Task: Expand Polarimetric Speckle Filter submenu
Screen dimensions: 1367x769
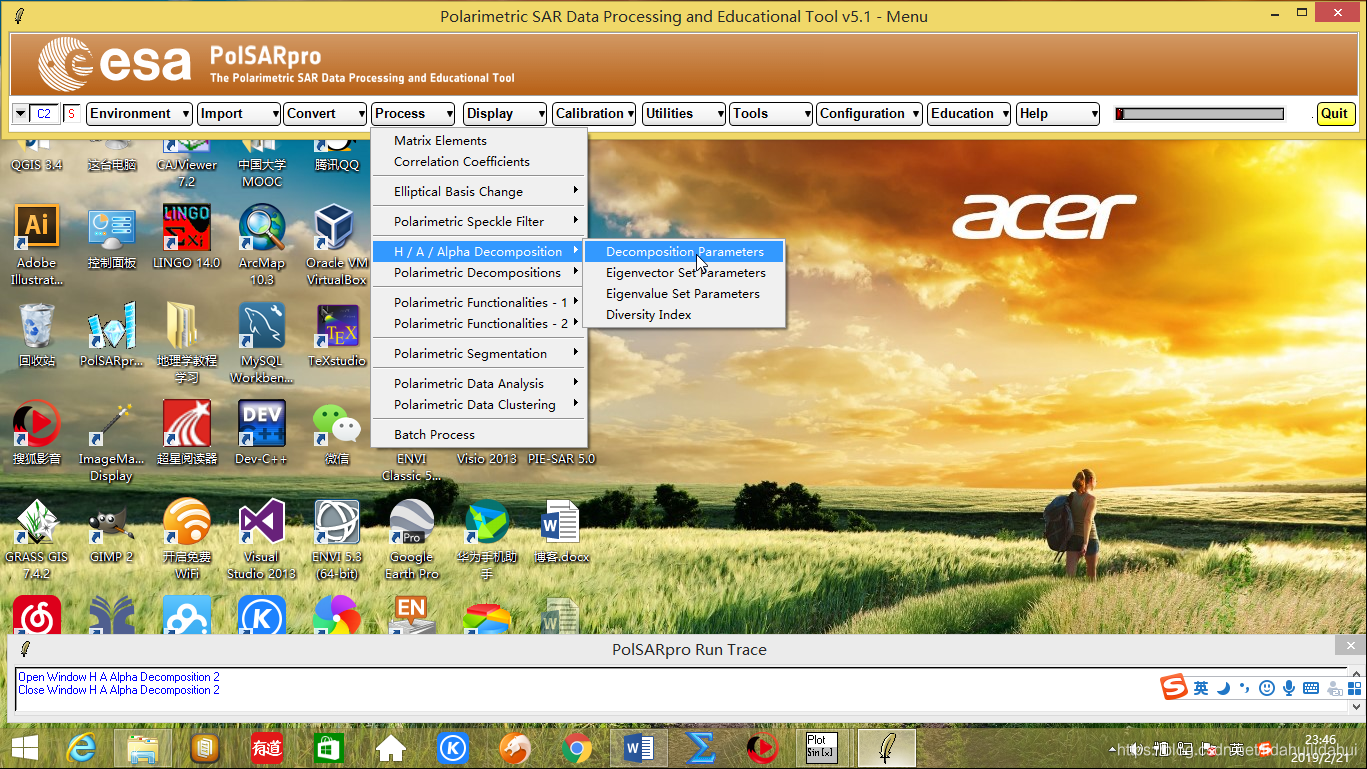Action: click(x=478, y=222)
